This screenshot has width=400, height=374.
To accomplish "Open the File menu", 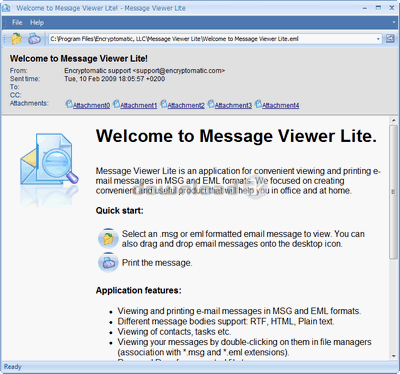I will coord(17,23).
